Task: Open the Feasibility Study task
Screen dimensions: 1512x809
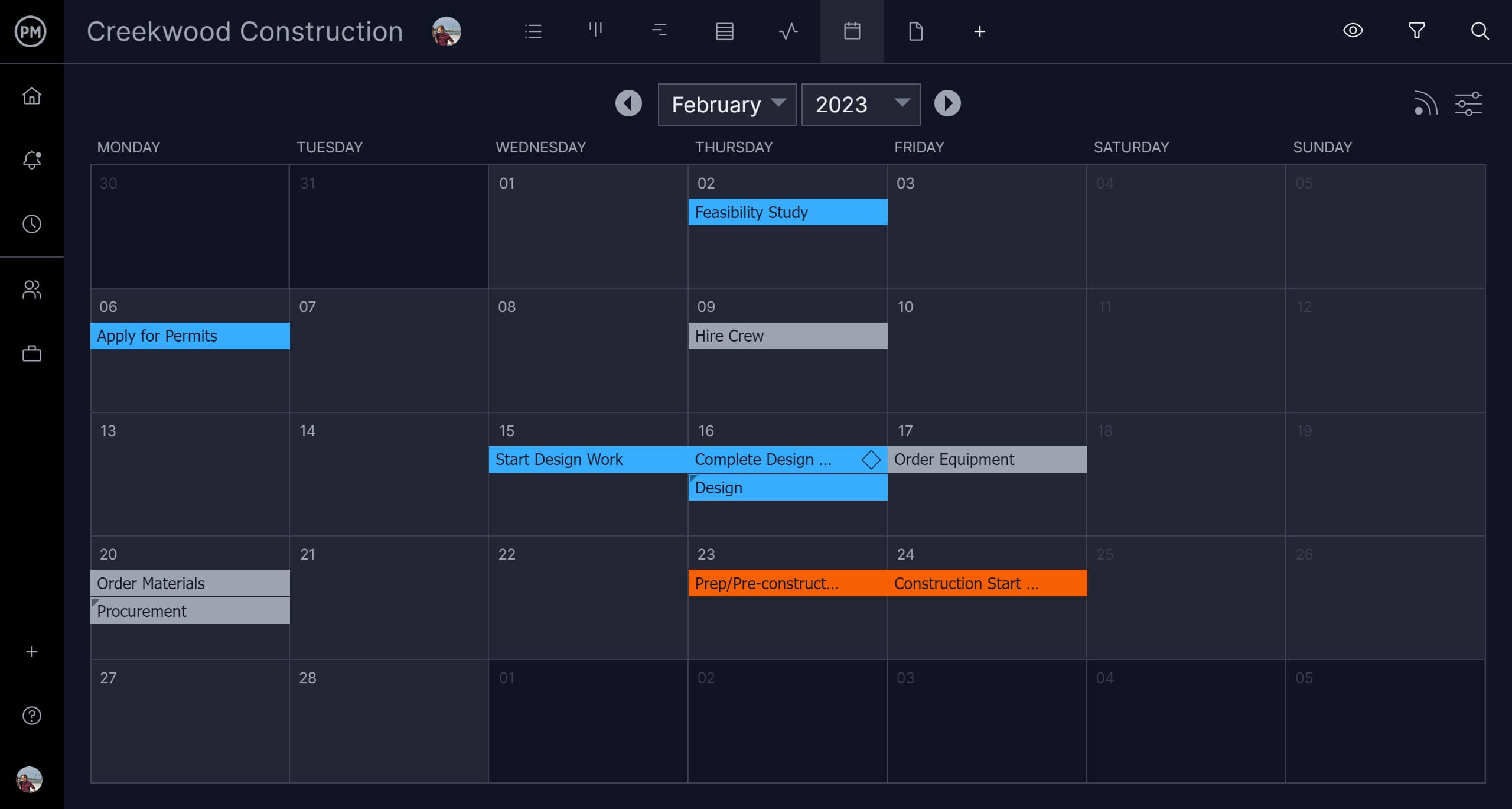Action: click(x=787, y=212)
